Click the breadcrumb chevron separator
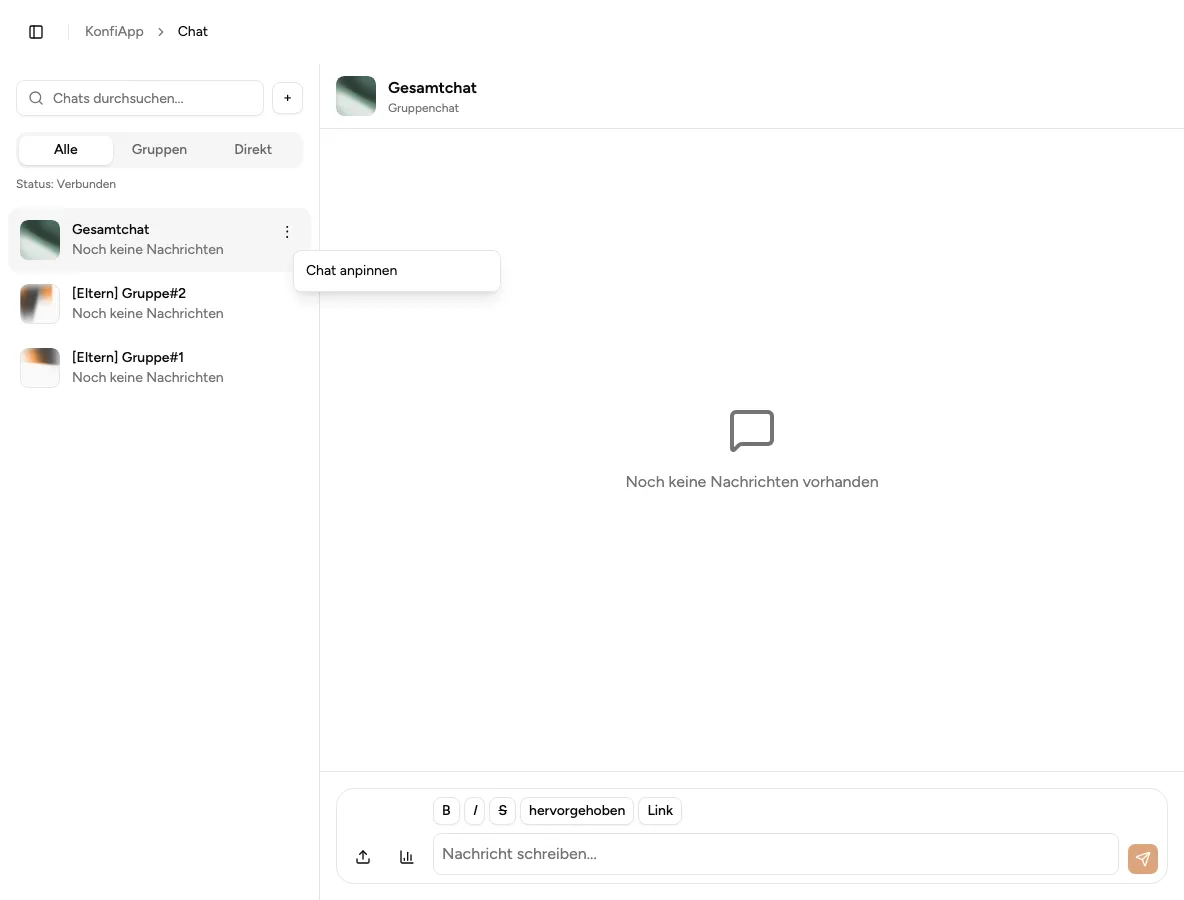Viewport: 1184px width, 900px height. click(x=161, y=32)
